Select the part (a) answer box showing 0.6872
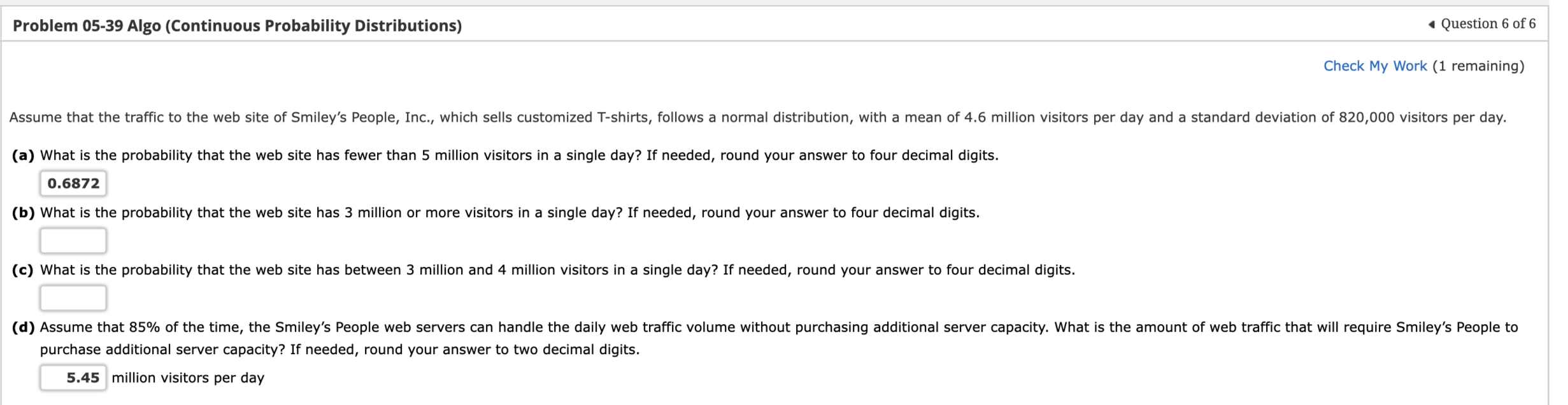This screenshot has height=405, width=1568. pos(74,182)
